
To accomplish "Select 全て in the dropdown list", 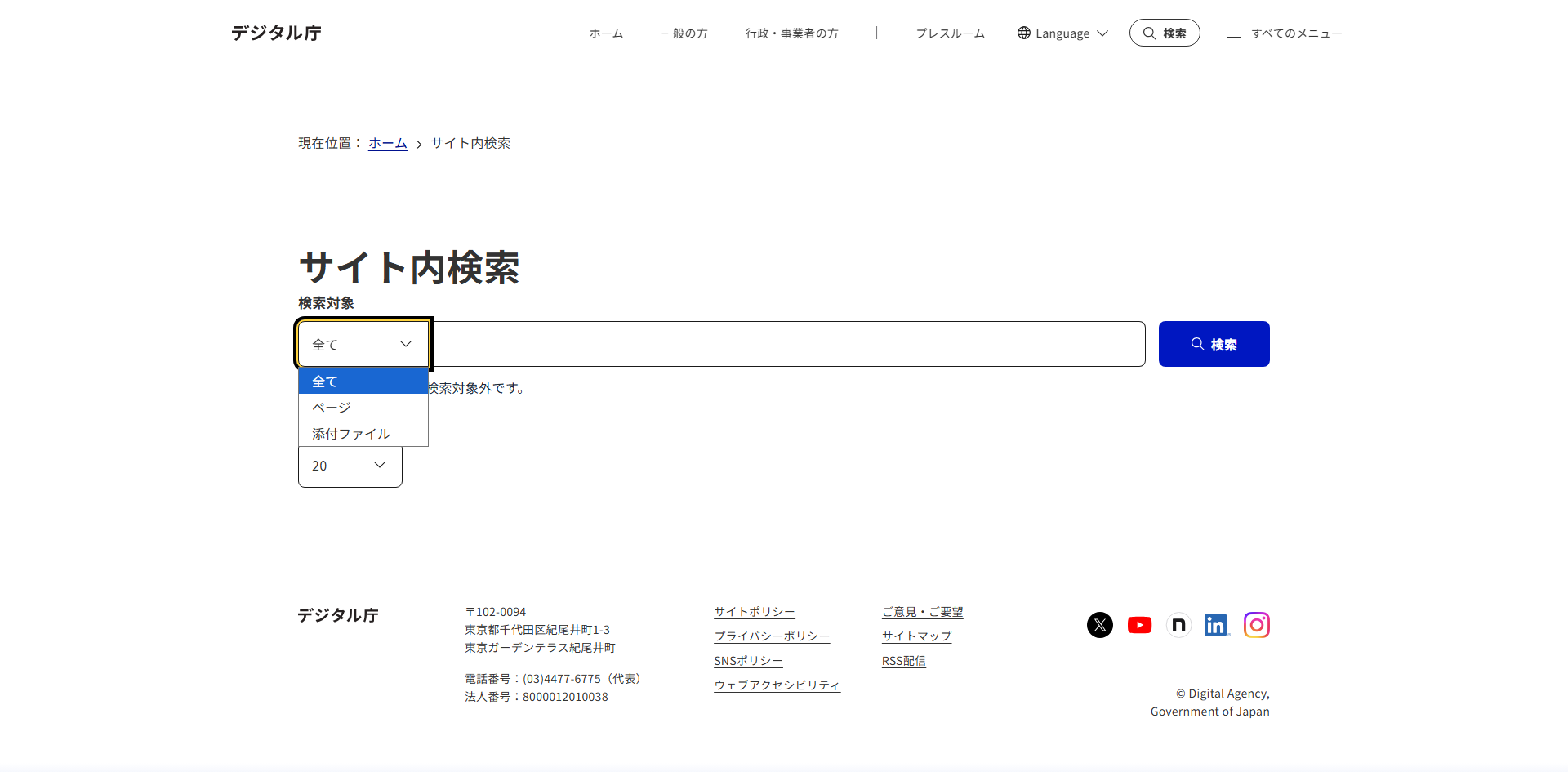I will 363,382.
